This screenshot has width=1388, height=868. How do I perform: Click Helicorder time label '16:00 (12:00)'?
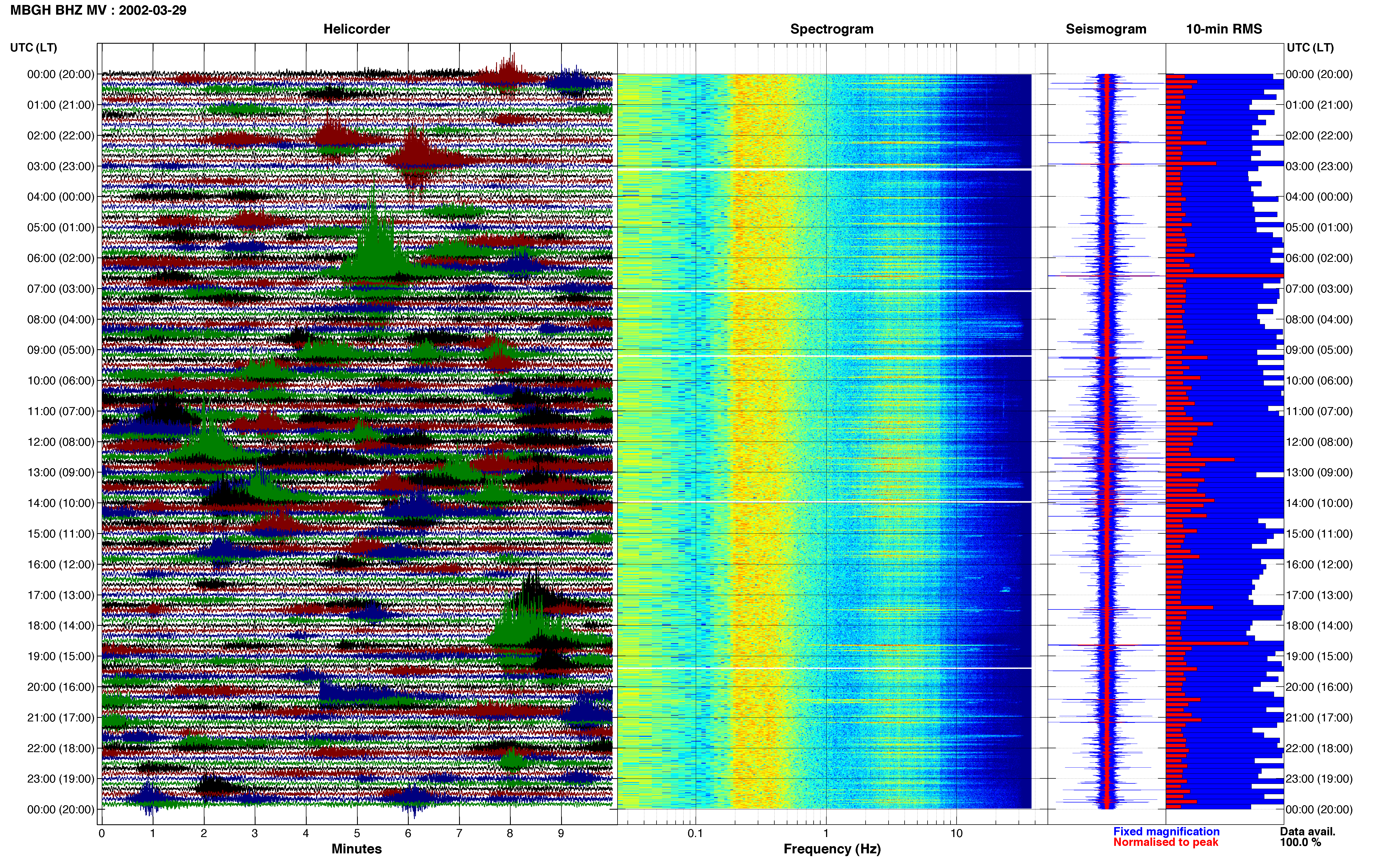coord(61,564)
